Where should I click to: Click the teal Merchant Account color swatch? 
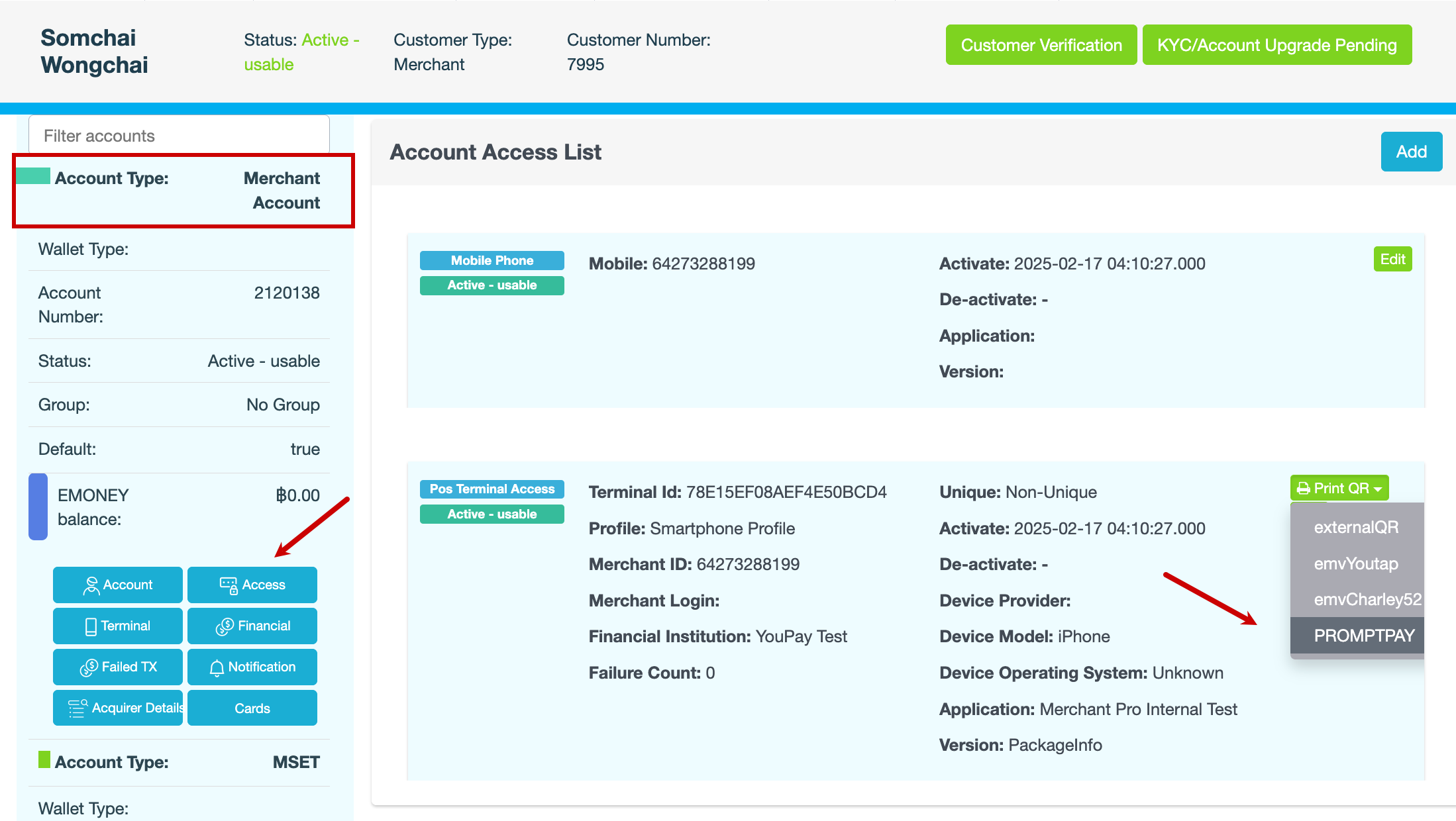[x=33, y=176]
